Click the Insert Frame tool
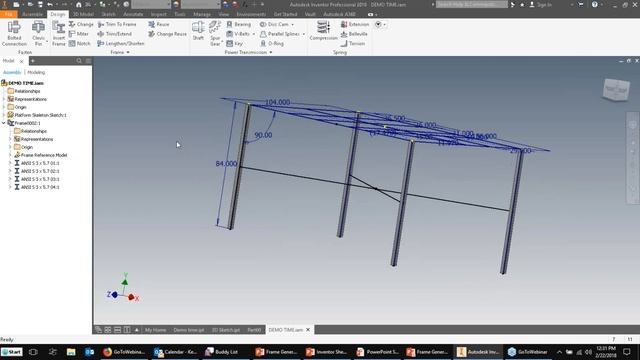 click(x=59, y=33)
